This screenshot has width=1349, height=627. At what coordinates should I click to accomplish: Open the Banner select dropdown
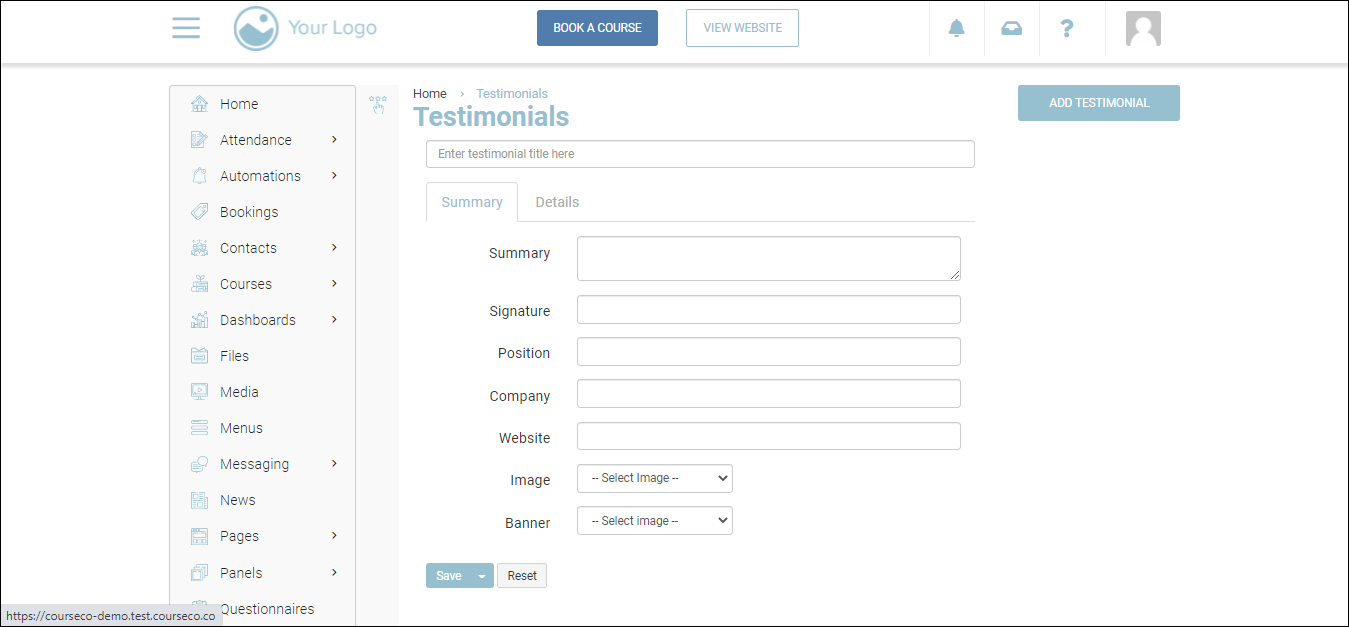coord(655,521)
